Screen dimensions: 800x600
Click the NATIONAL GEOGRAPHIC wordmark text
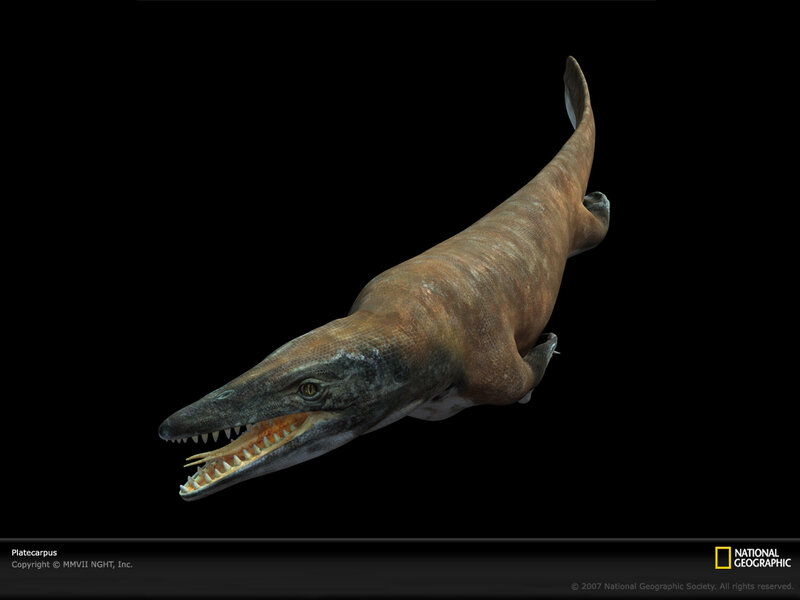[762, 558]
